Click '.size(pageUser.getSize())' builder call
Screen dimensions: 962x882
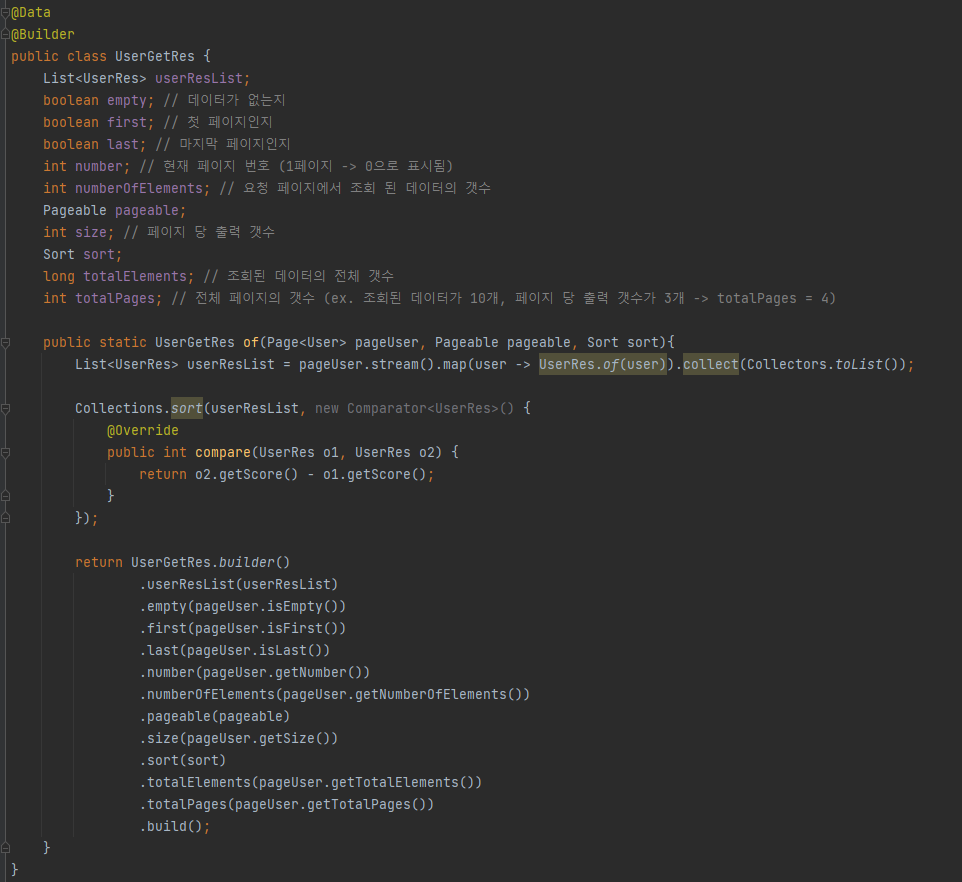239,738
